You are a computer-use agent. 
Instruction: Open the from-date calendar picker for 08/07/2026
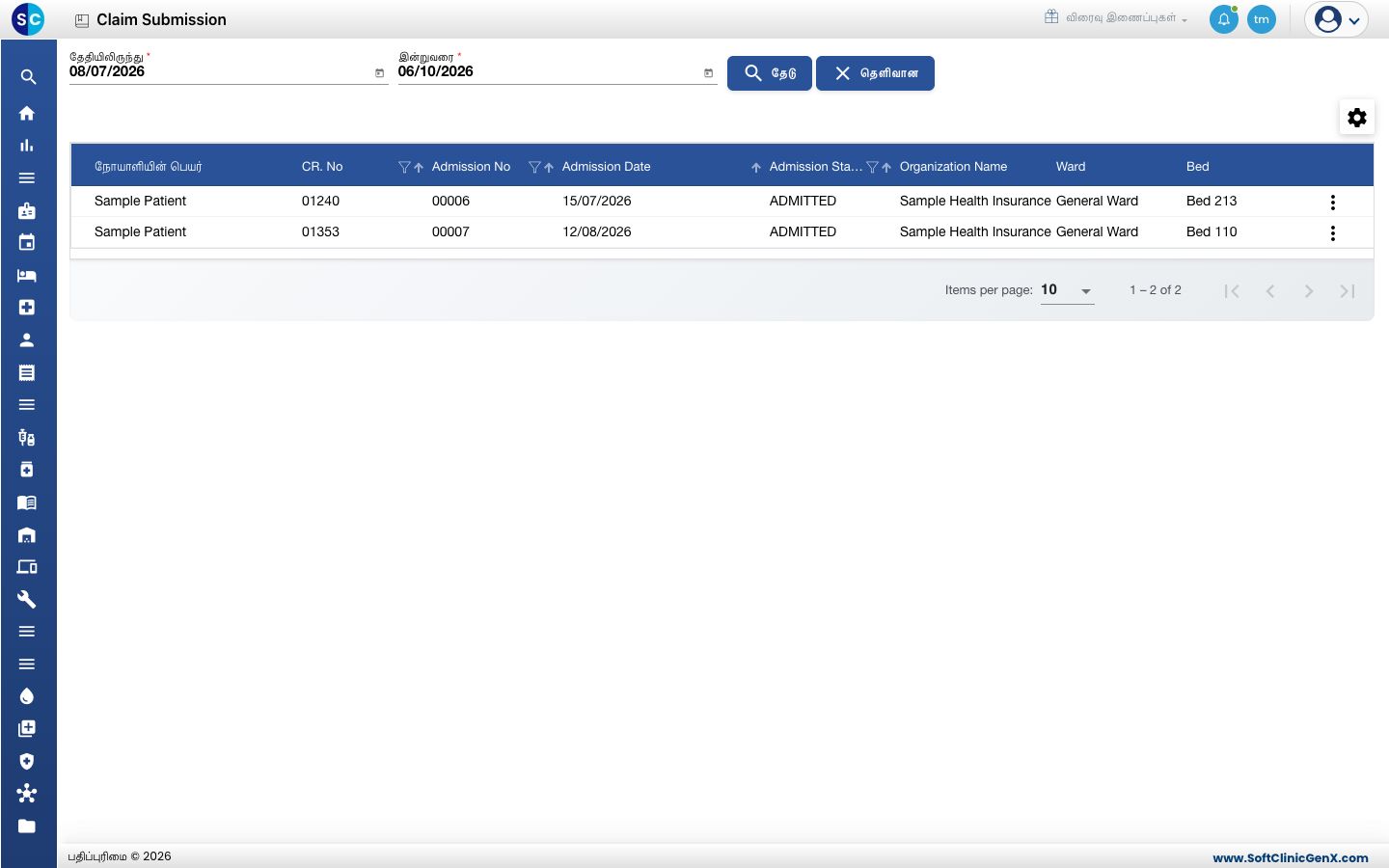[379, 73]
